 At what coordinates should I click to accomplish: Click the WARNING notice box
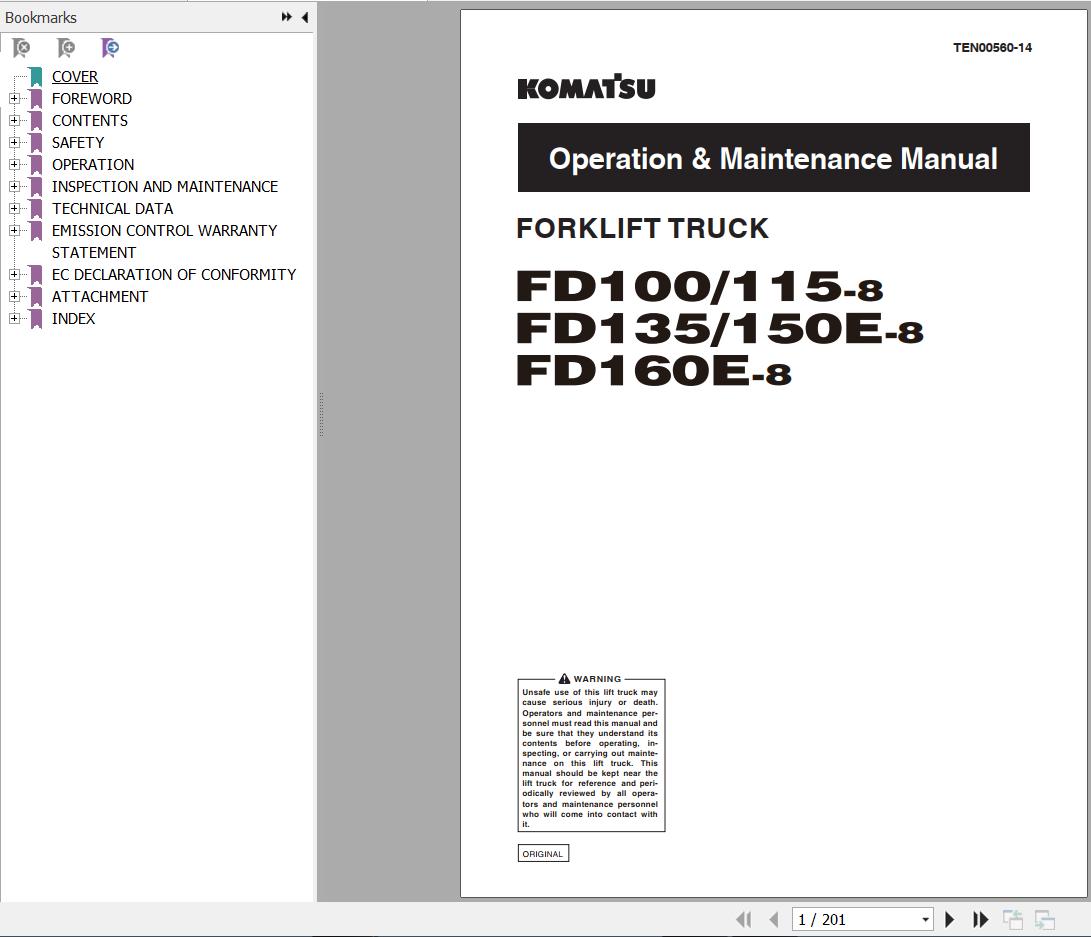[x=591, y=753]
